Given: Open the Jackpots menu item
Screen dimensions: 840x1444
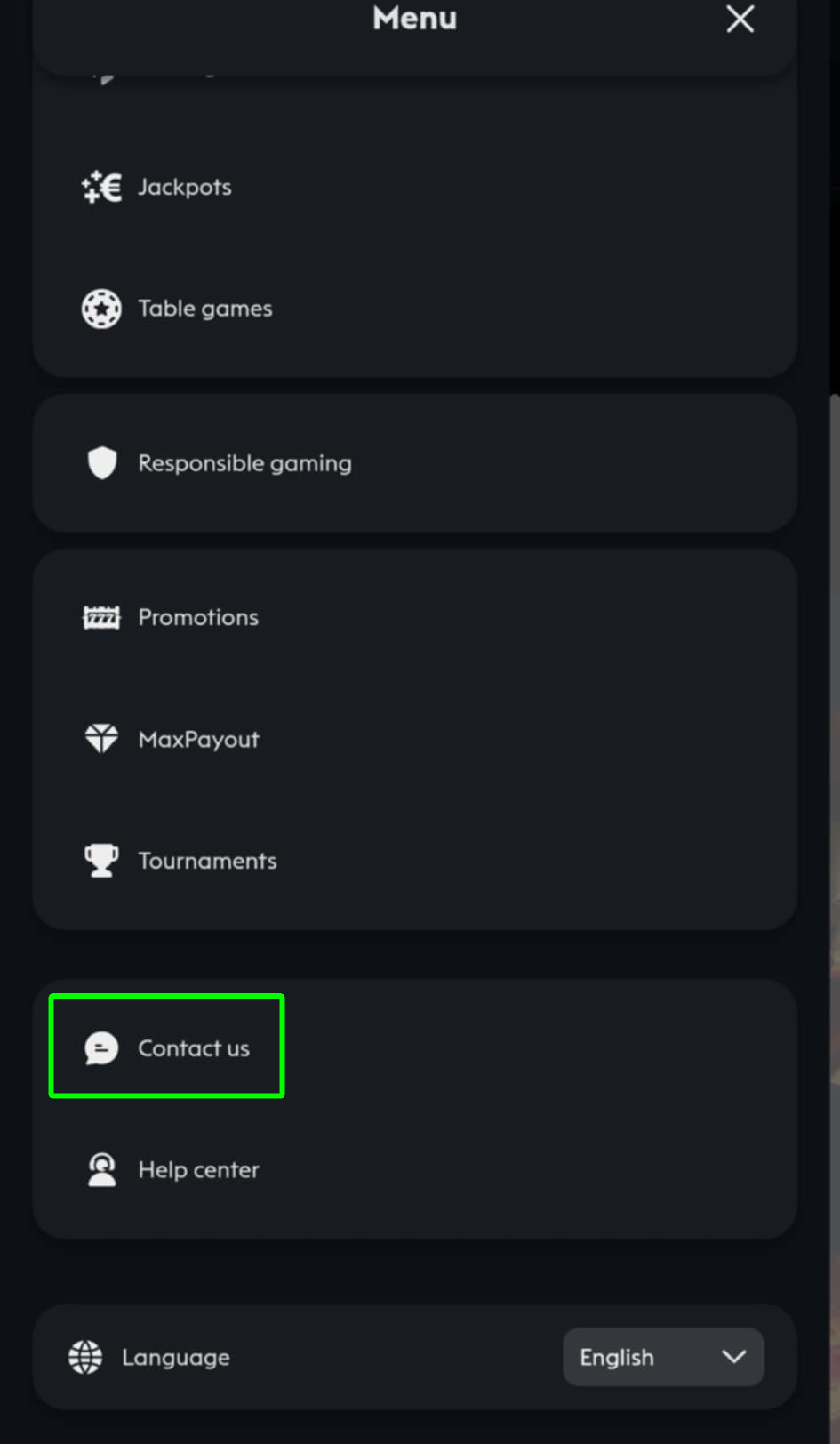Looking at the screenshot, I should click(185, 187).
